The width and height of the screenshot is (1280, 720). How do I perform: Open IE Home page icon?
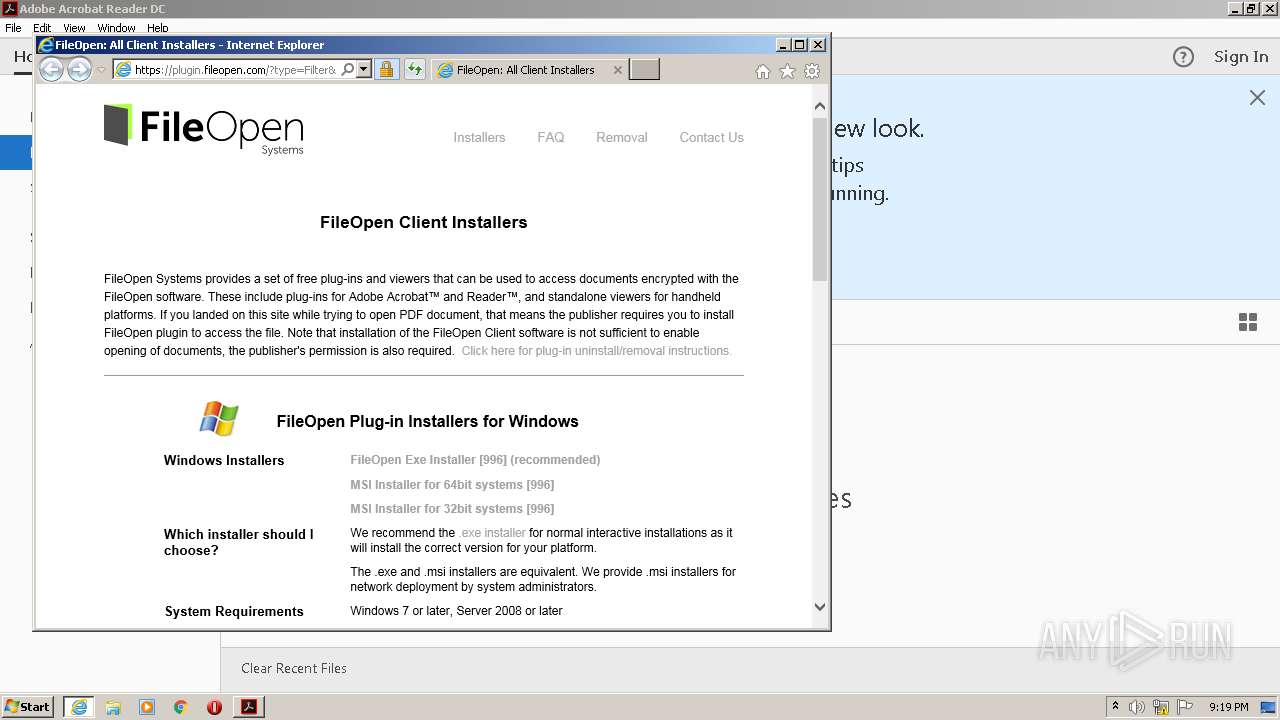763,71
